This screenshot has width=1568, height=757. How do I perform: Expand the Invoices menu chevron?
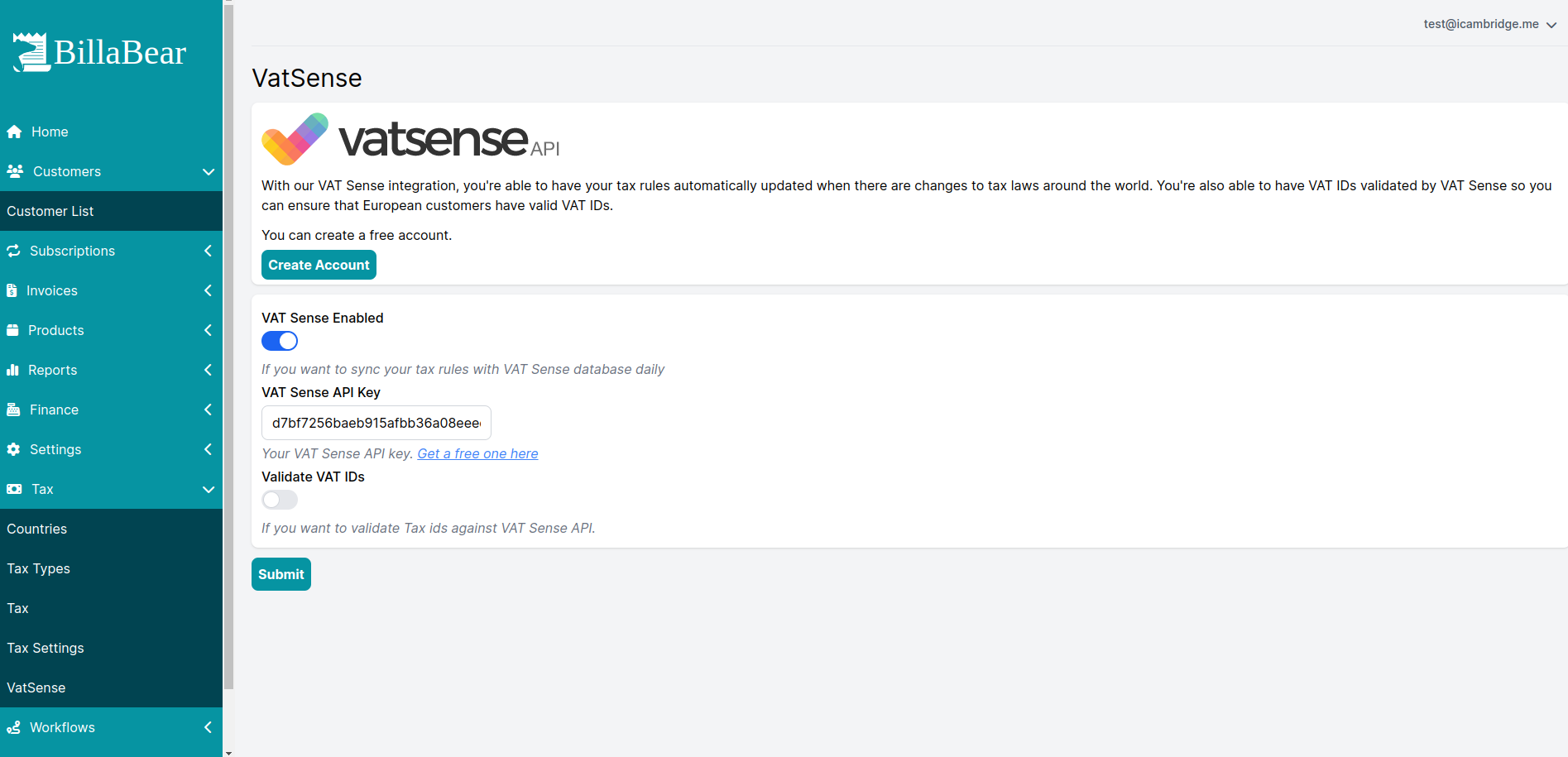(209, 290)
